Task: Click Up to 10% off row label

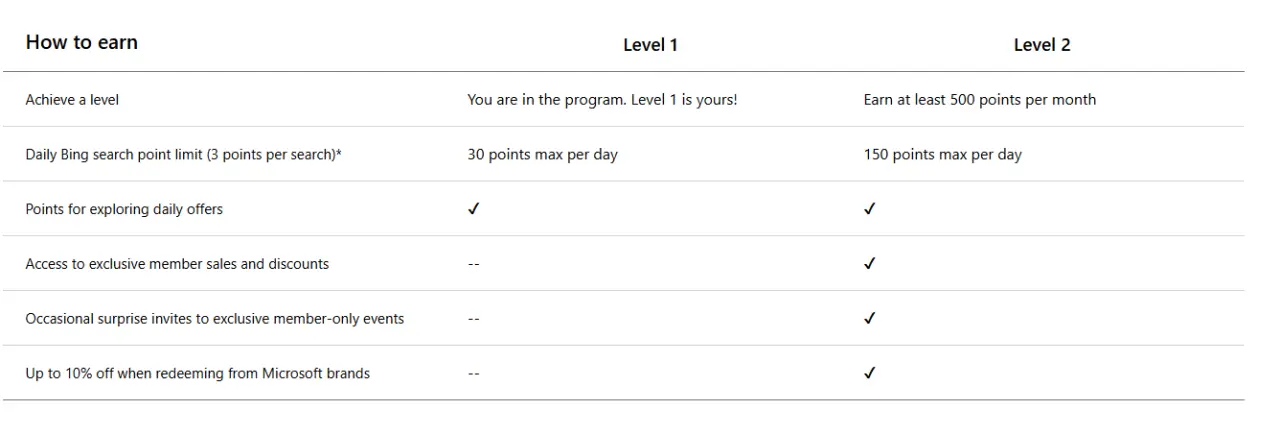Action: [197, 373]
